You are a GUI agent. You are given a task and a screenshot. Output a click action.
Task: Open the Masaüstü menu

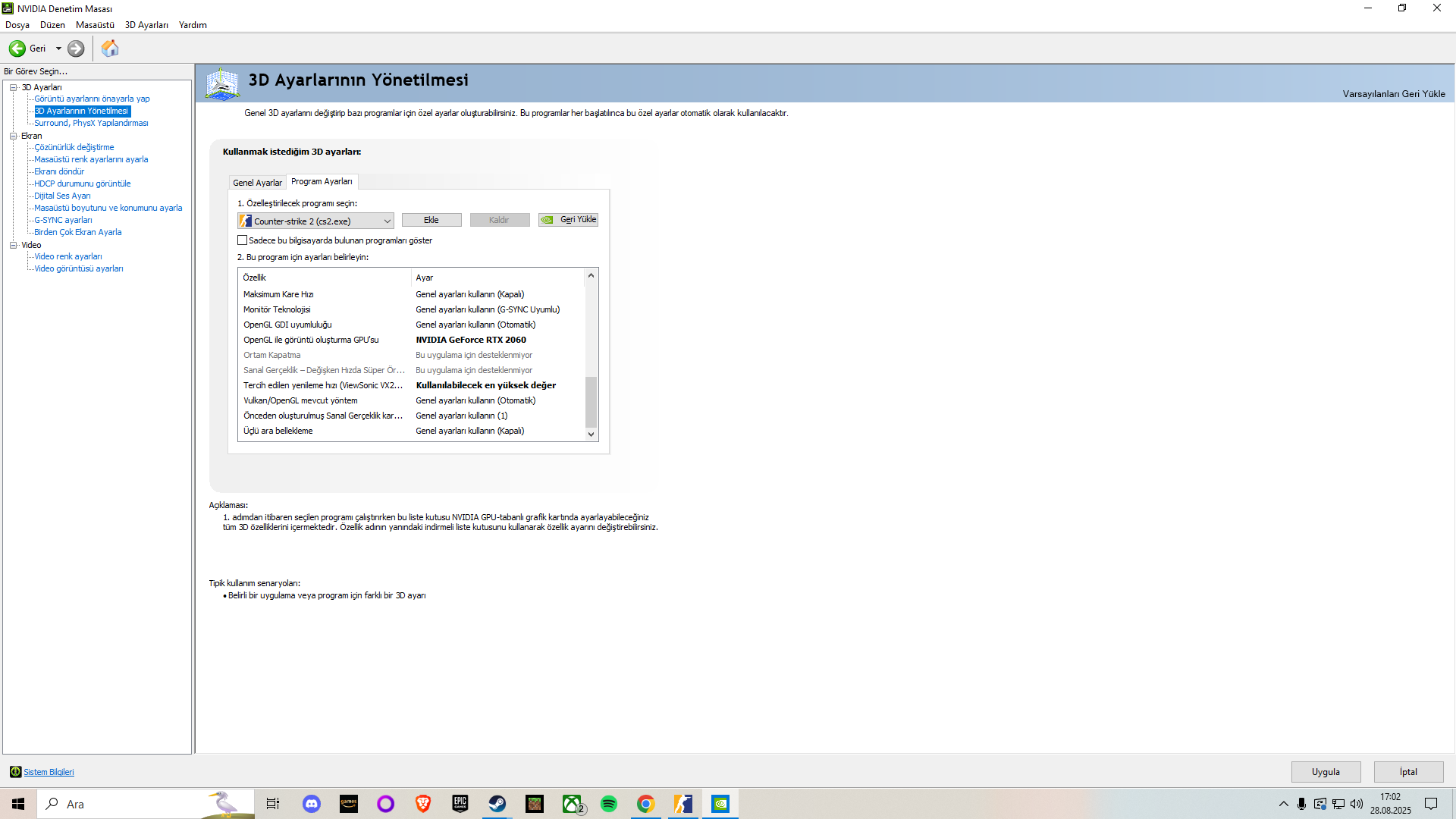coord(95,25)
